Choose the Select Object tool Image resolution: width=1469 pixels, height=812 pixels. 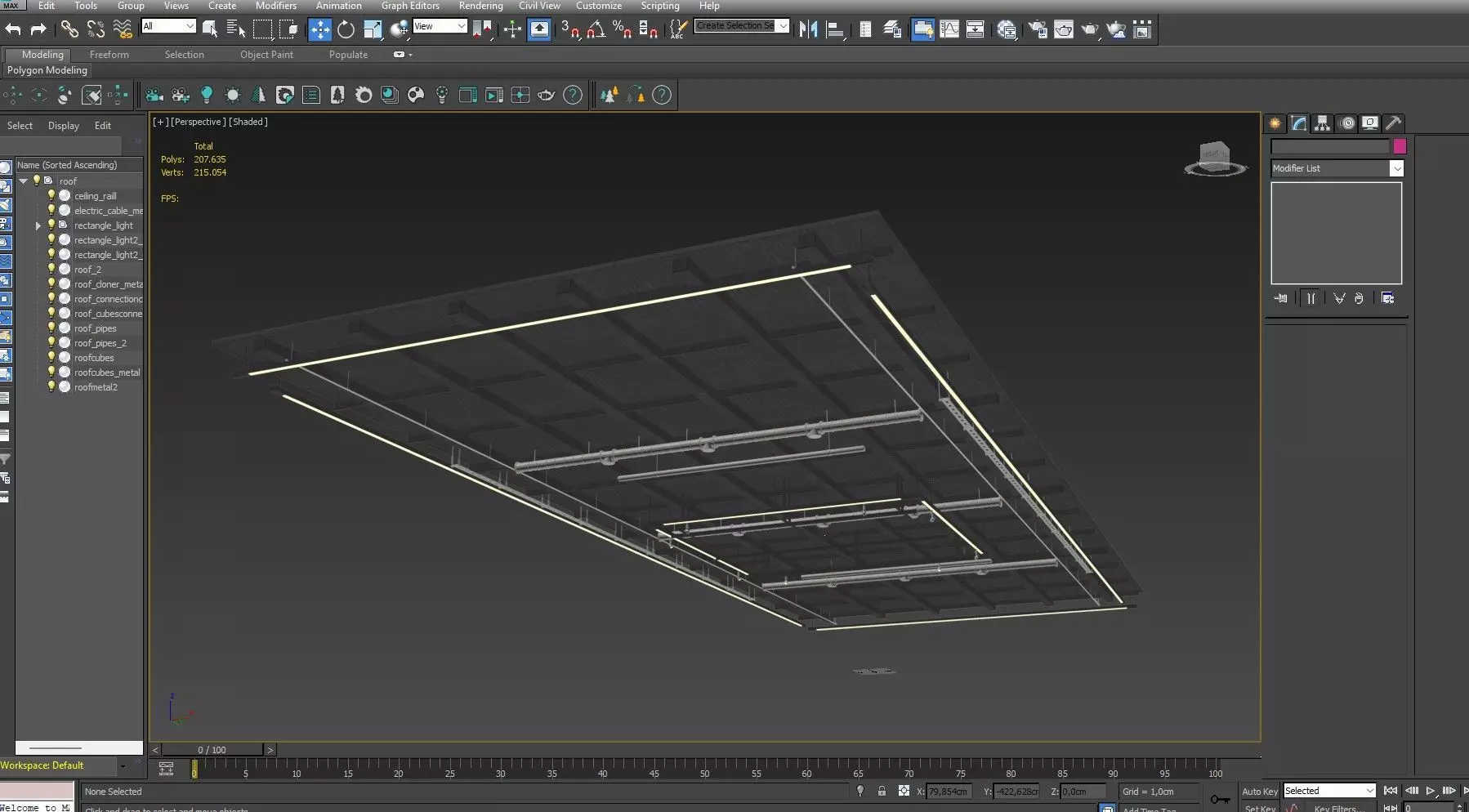[210, 29]
